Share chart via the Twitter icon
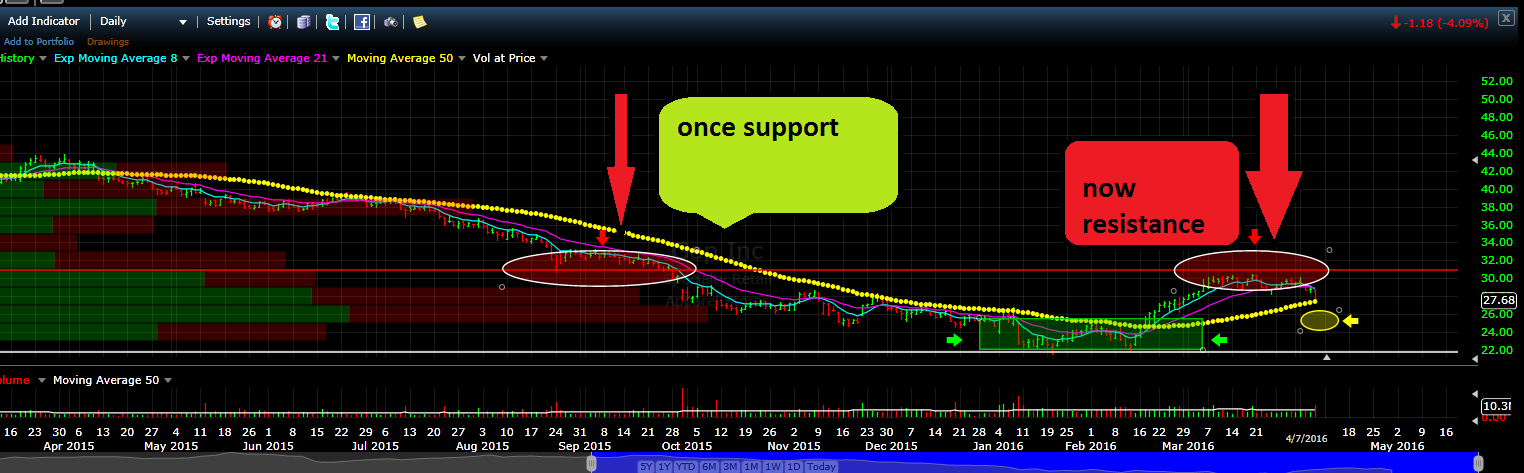 (333, 21)
